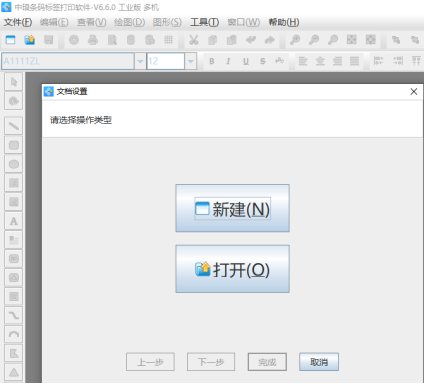
Task: Click the scissors cut icon
Action: pos(194,40)
